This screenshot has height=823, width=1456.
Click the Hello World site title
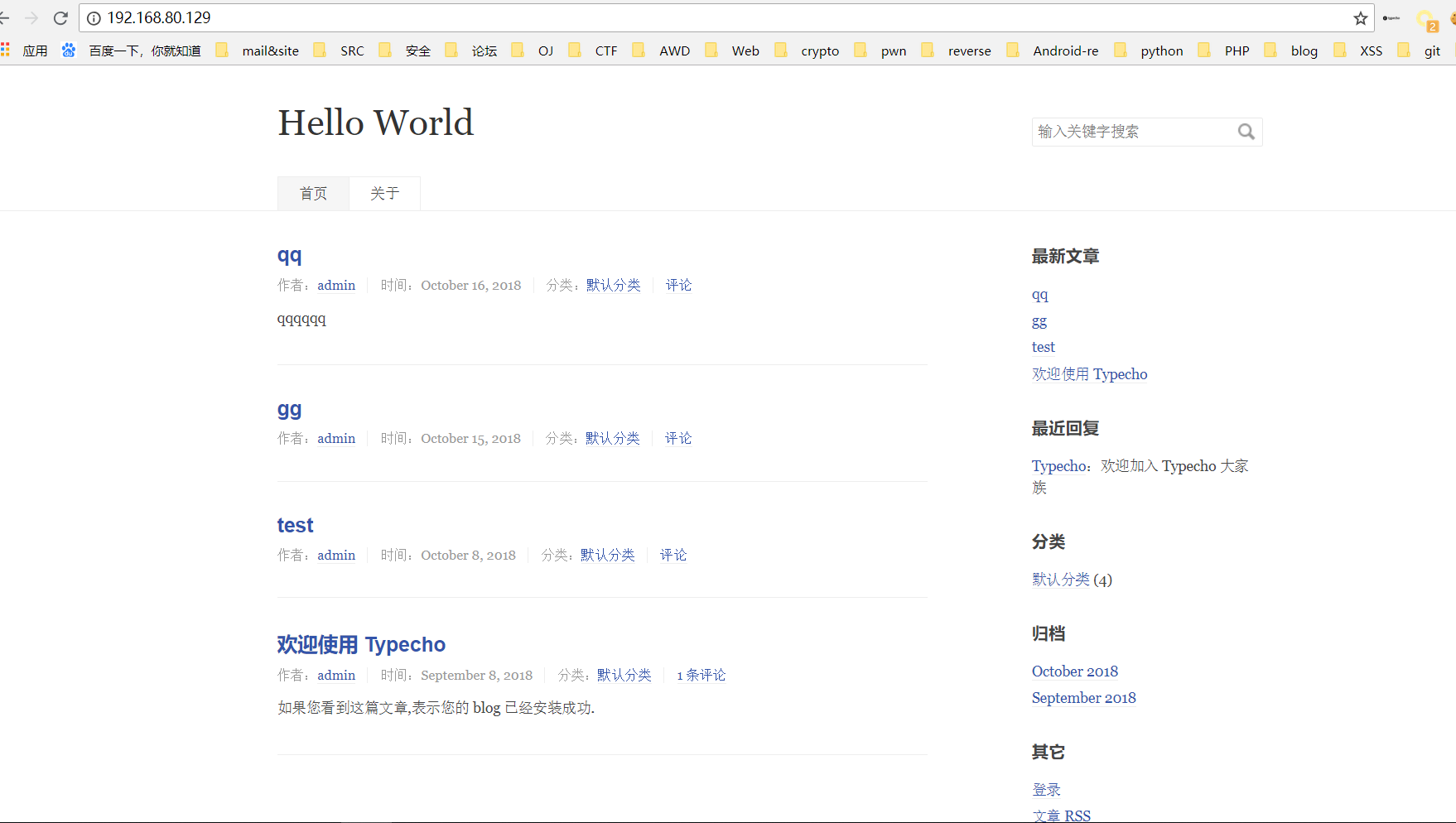click(375, 123)
